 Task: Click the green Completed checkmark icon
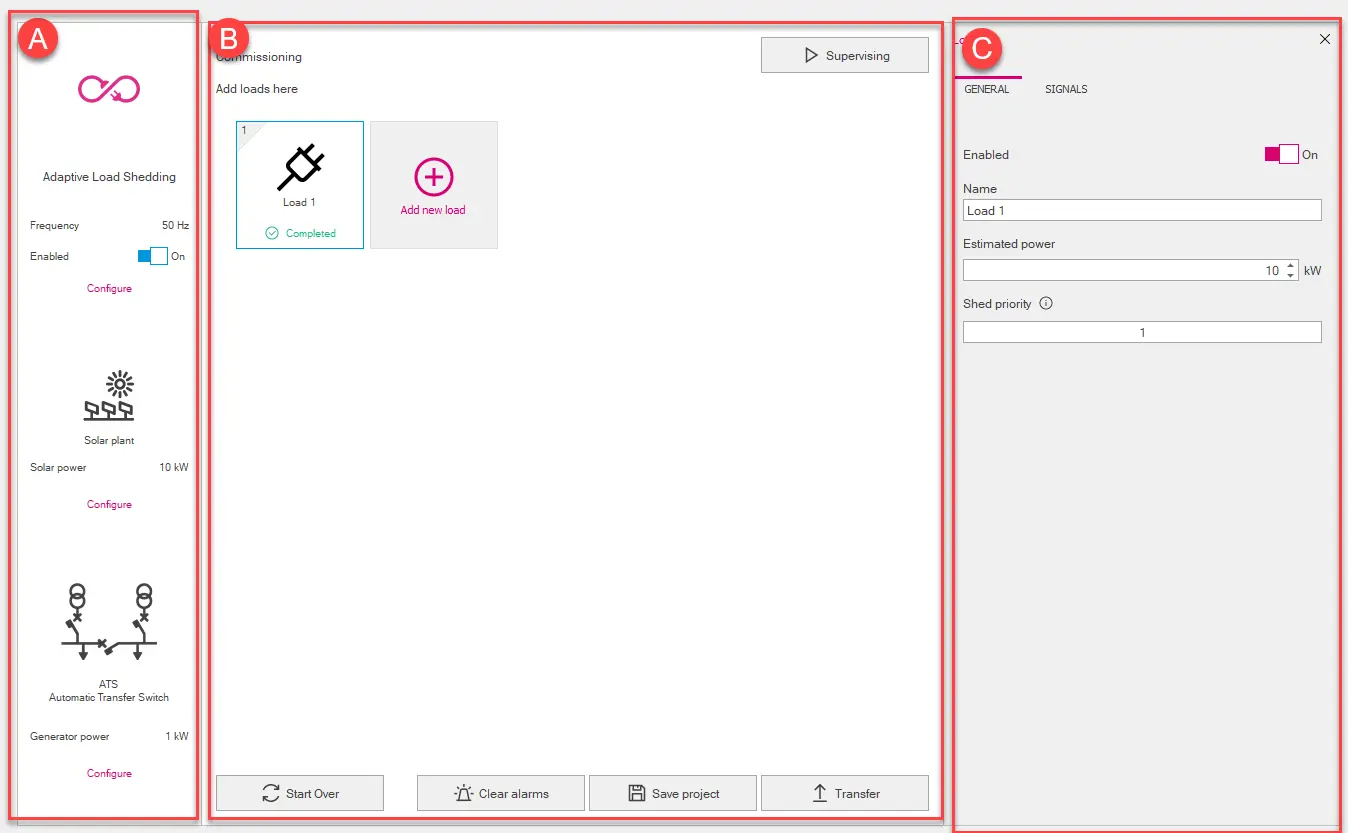coord(272,233)
